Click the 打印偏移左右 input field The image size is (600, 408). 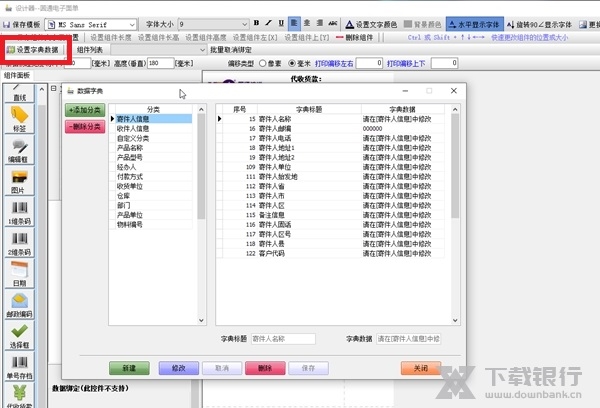tap(369, 63)
